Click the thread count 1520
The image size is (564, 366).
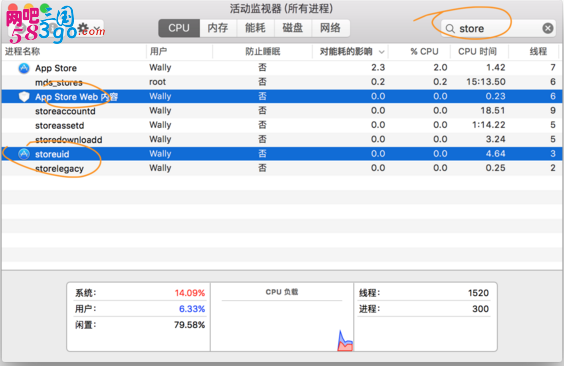tap(478, 293)
